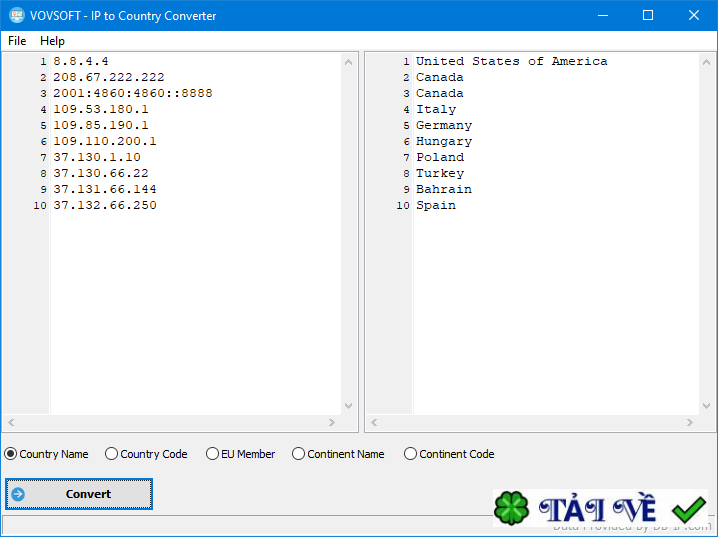Click the Convert button
The image size is (718, 537).
point(79,494)
